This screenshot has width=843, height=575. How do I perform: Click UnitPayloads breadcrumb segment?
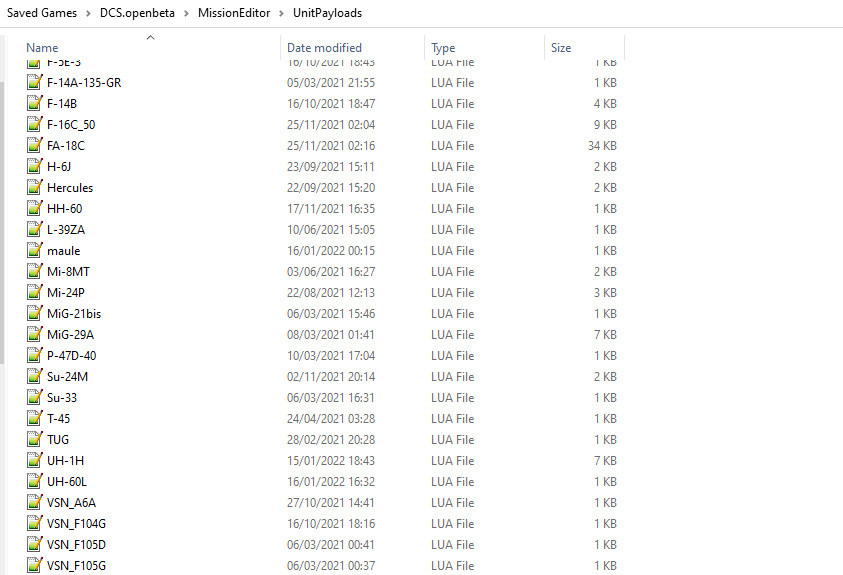(327, 13)
